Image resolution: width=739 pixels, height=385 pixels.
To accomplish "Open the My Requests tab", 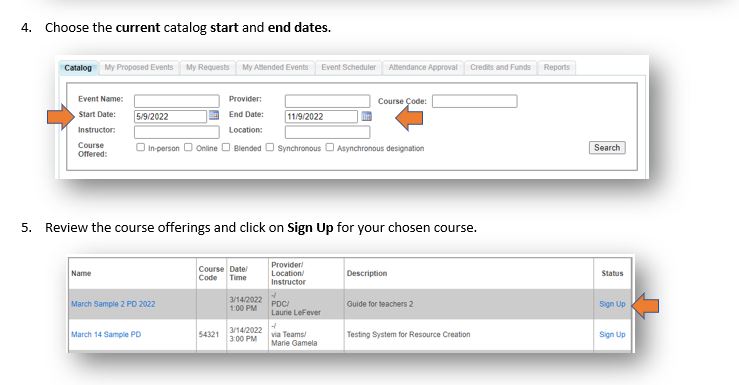I will 207,67.
